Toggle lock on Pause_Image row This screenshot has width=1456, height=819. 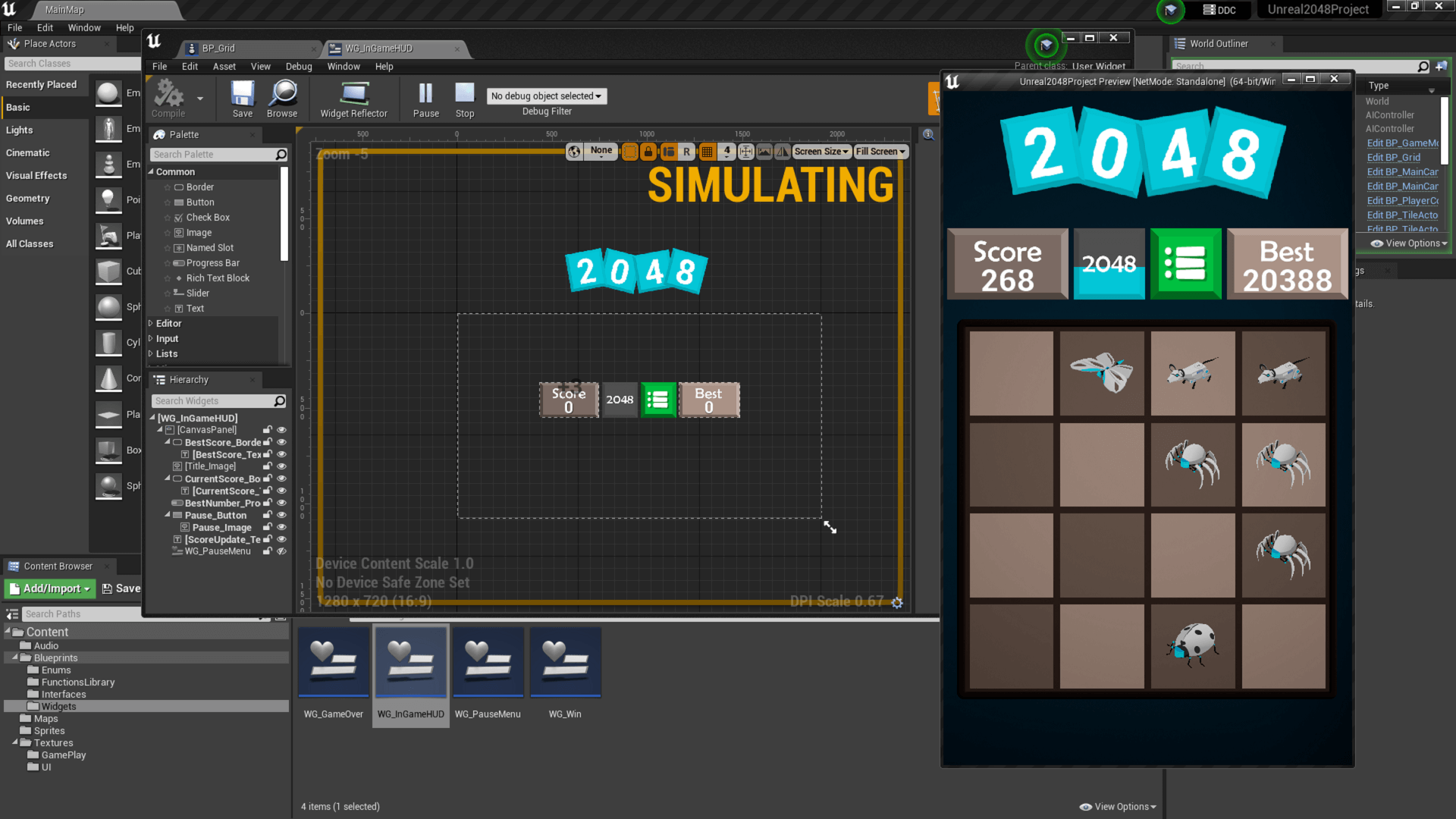pos(267,527)
